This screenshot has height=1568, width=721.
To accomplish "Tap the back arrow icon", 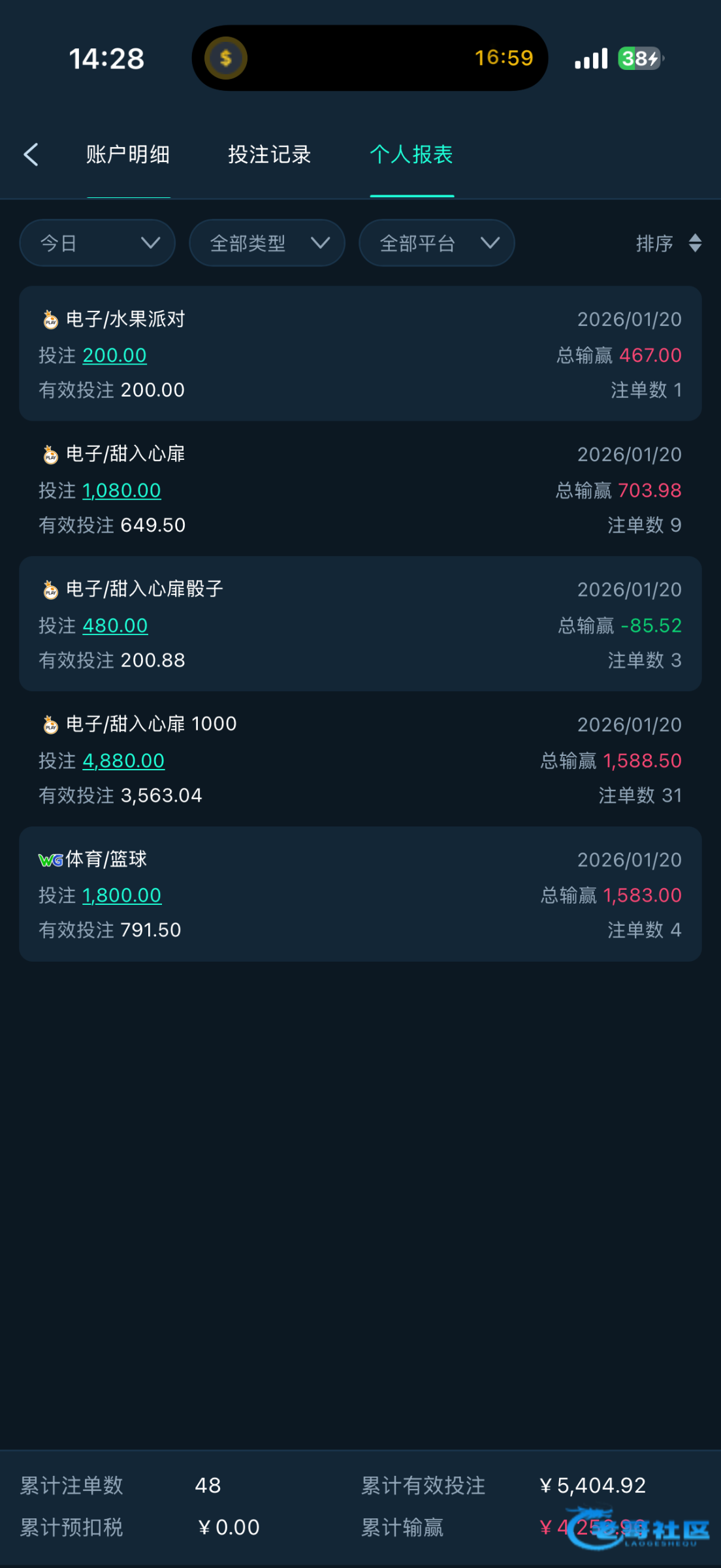I will click(31, 155).
